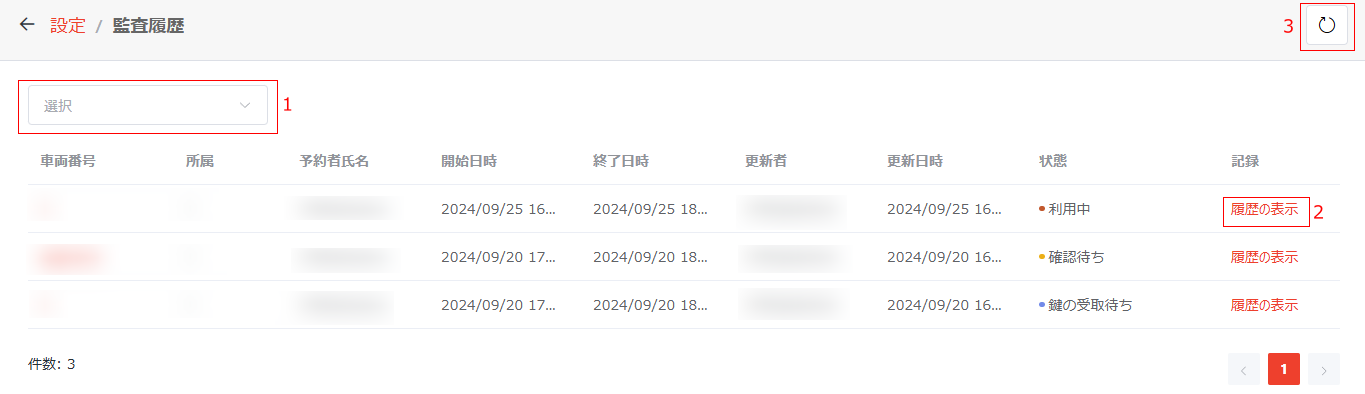This screenshot has height=394, width=1365.
Task: Click the 予約者氏名 column header
Action: click(334, 161)
